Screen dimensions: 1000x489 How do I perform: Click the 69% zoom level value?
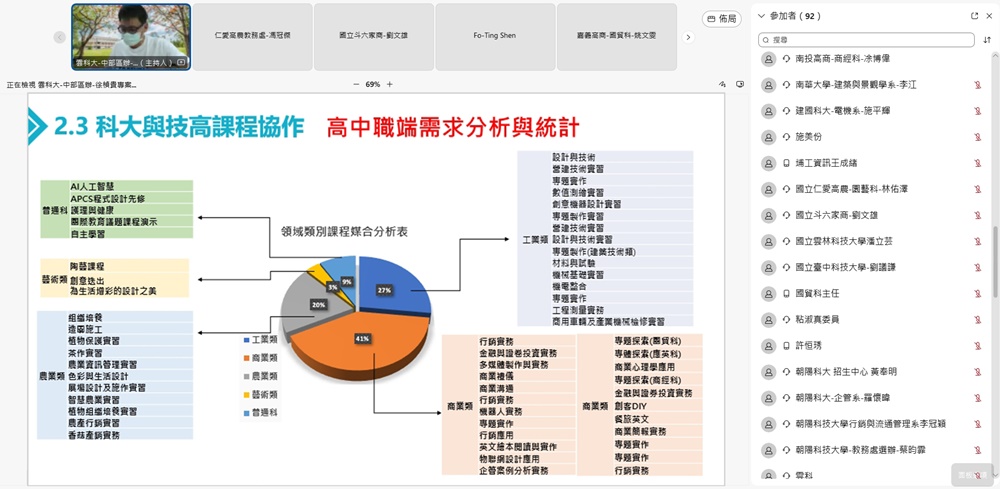click(372, 84)
